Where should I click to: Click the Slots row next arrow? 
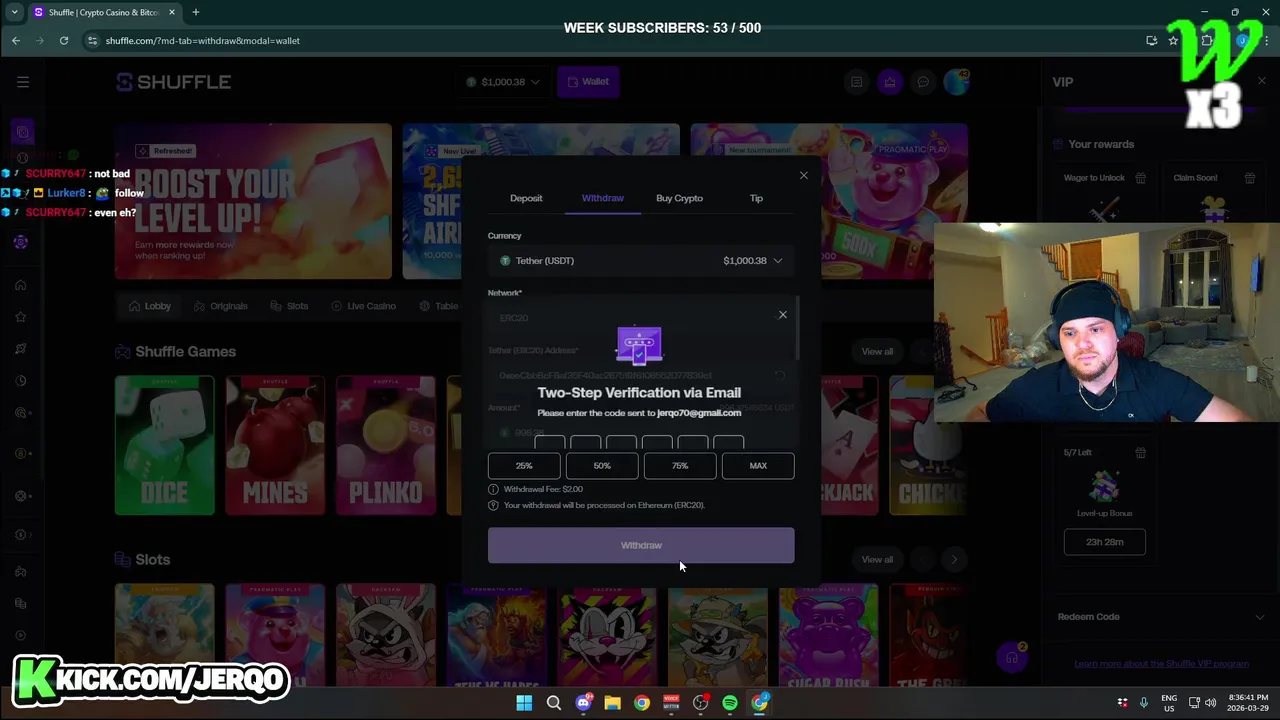point(954,559)
